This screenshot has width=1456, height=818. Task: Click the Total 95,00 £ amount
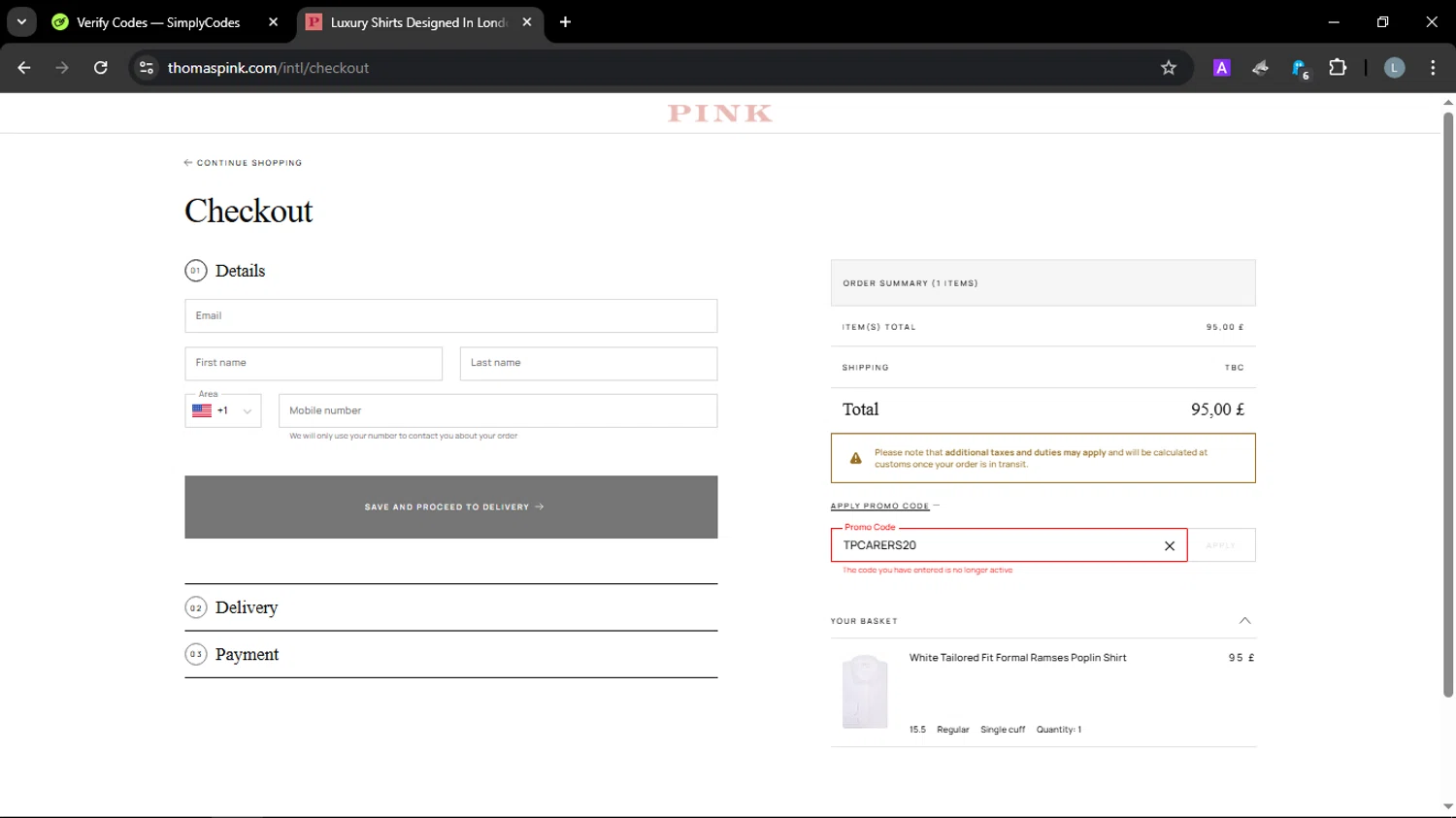[x=1217, y=409]
